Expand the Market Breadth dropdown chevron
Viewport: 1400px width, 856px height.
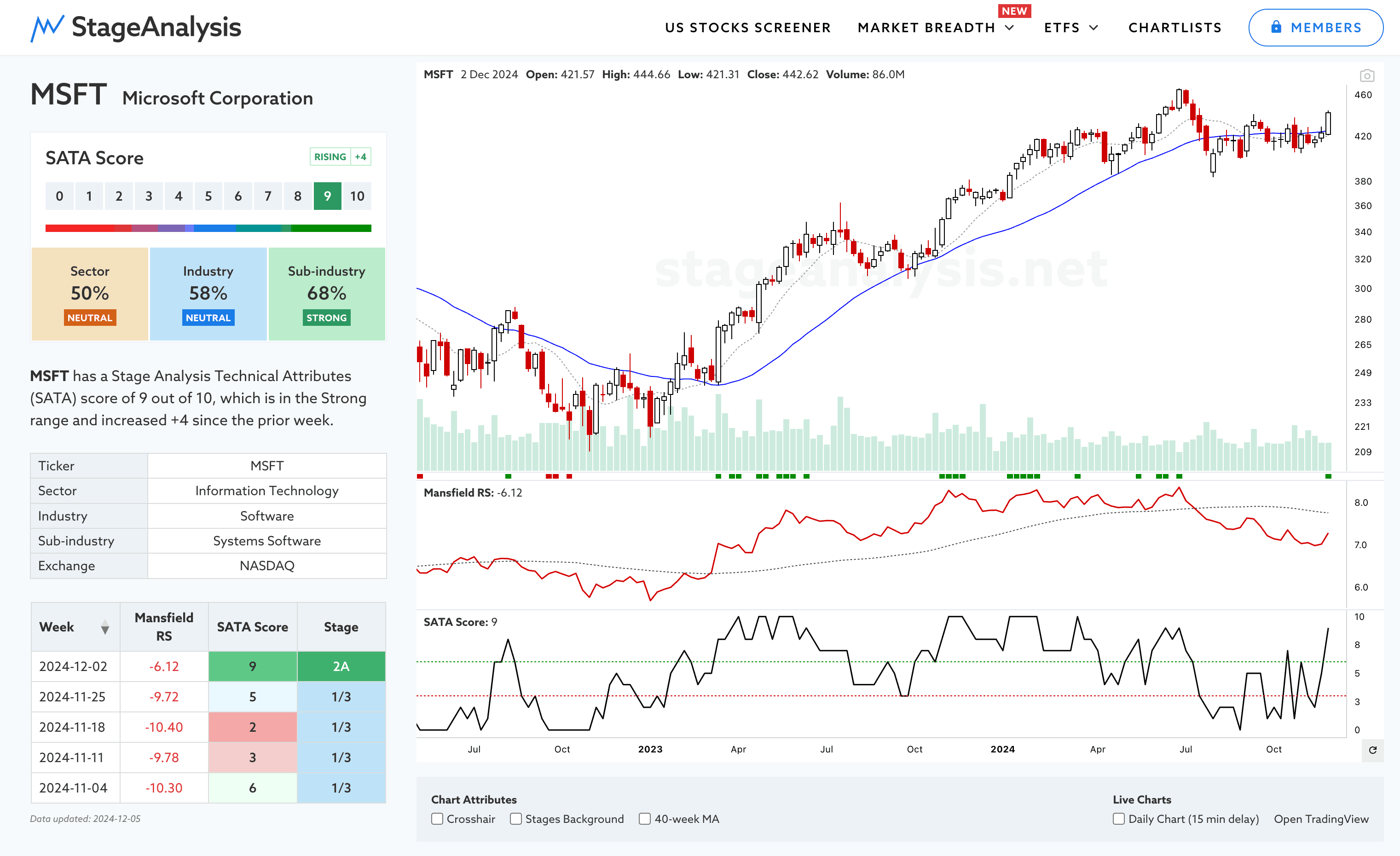pyautogui.click(x=1010, y=28)
